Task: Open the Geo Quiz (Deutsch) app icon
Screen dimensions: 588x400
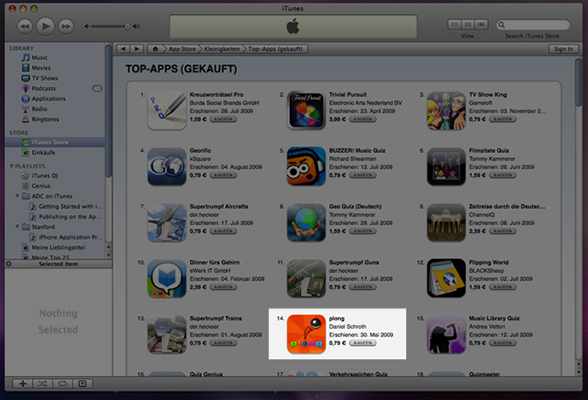Action: [306, 222]
